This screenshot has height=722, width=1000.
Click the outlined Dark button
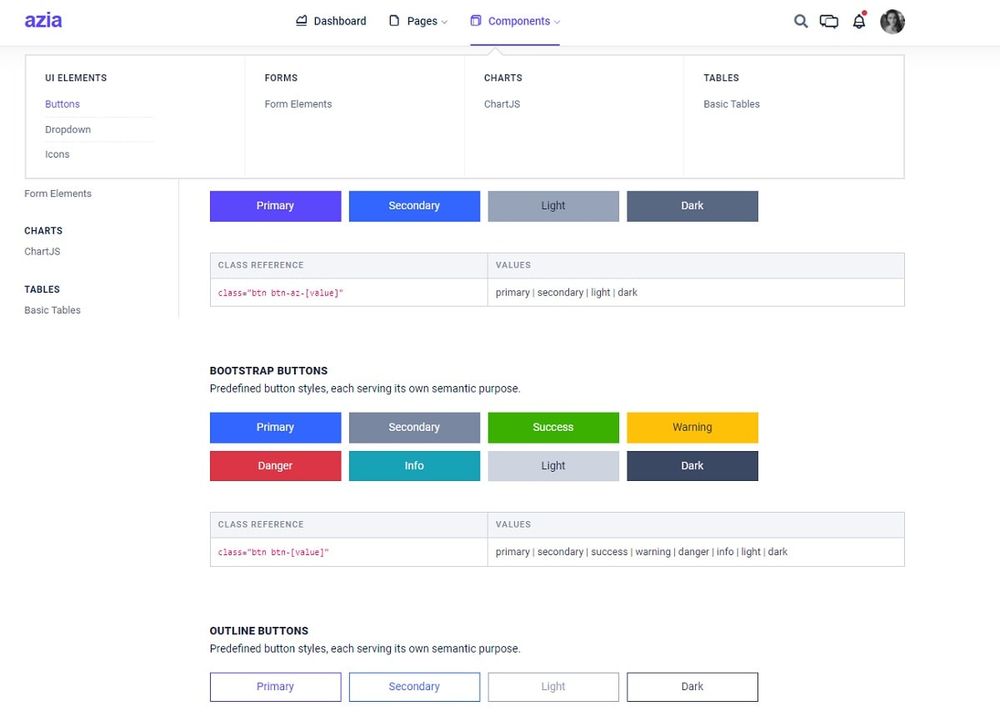coord(692,686)
